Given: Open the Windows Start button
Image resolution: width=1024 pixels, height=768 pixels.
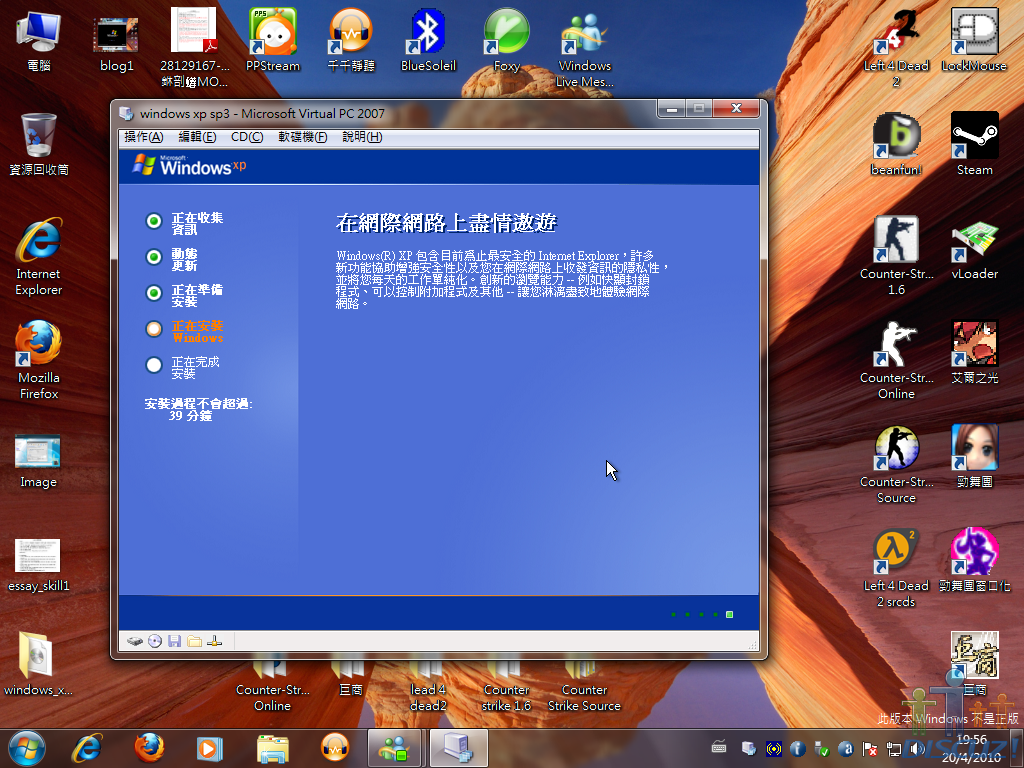Looking at the screenshot, I should coord(27,748).
